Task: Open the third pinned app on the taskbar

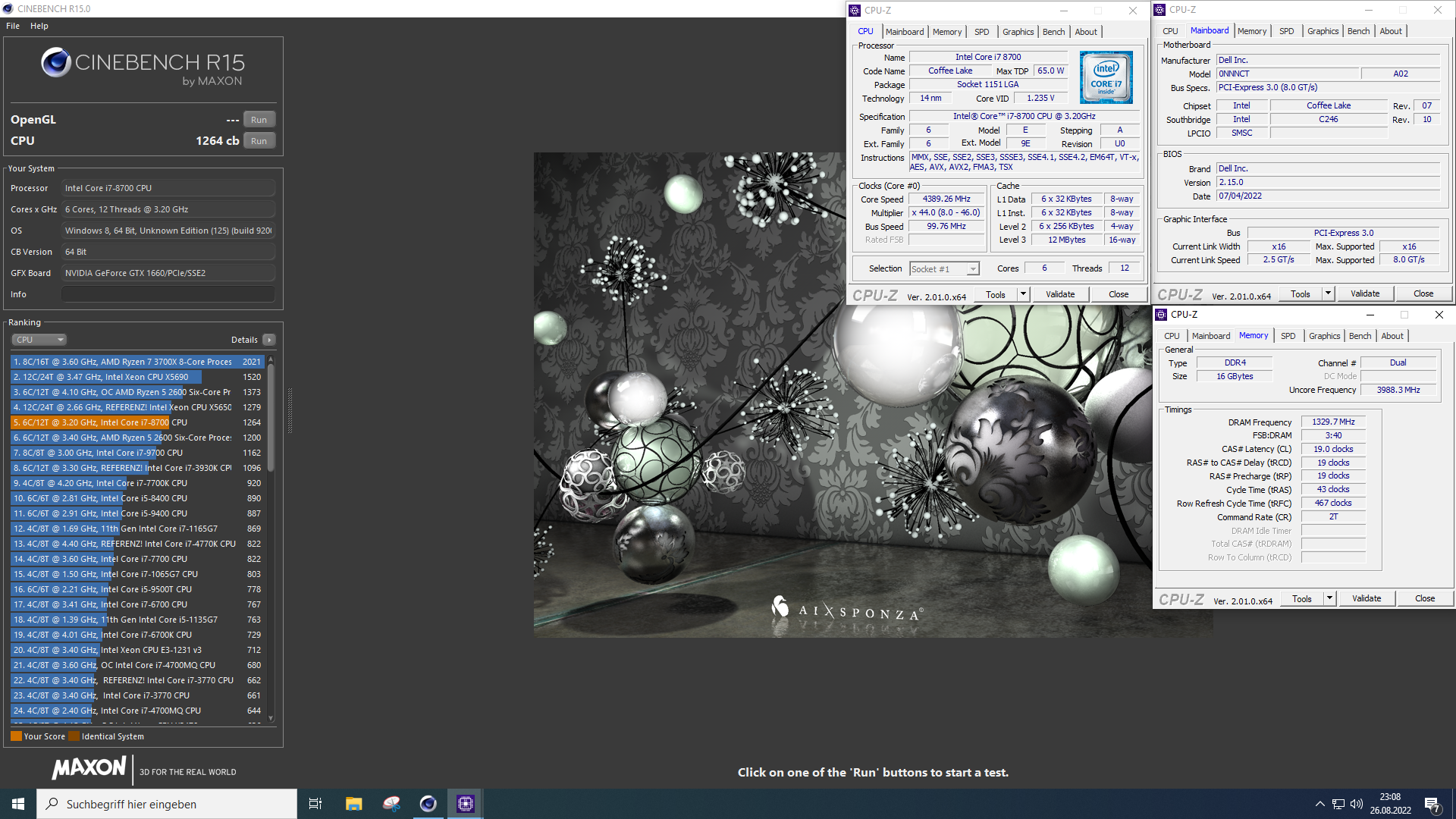Action: [391, 804]
